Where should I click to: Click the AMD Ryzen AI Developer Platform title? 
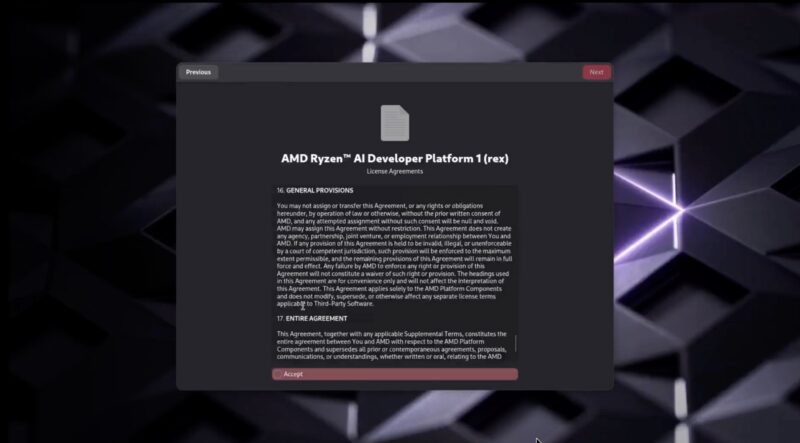(x=395, y=158)
